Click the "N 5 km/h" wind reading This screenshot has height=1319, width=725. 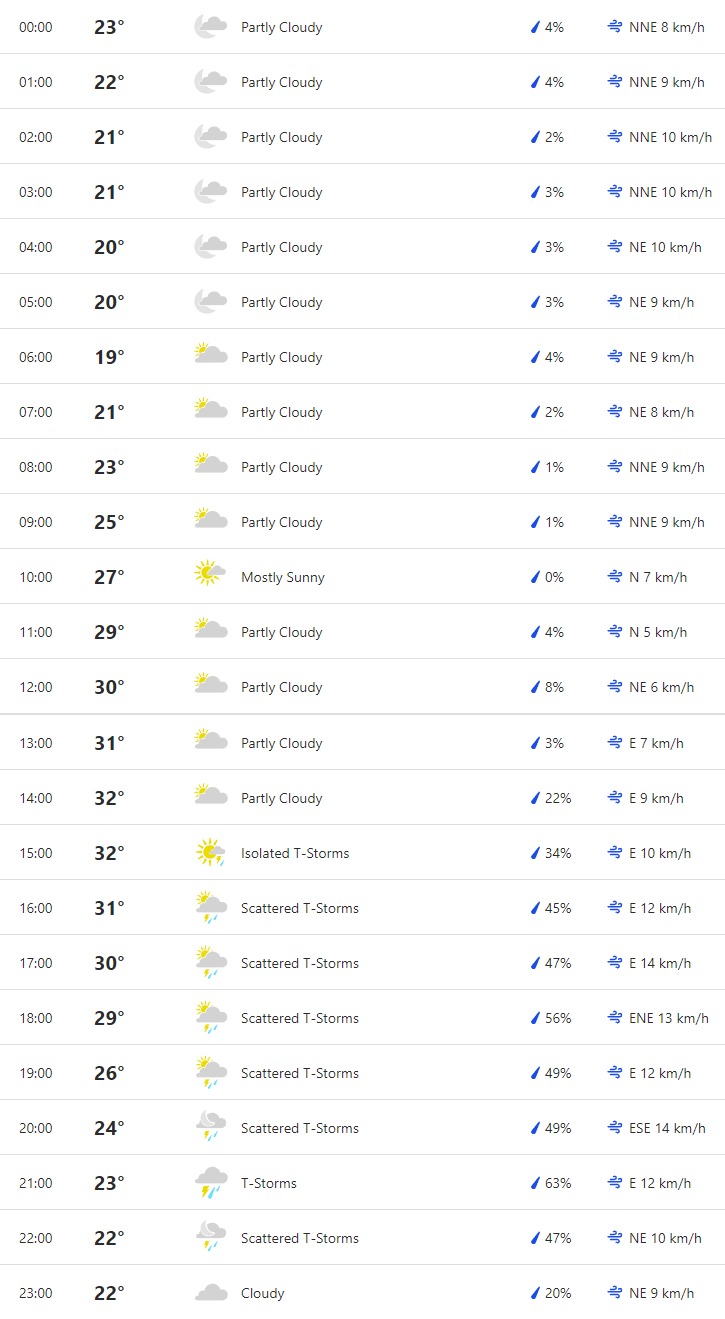click(x=658, y=632)
